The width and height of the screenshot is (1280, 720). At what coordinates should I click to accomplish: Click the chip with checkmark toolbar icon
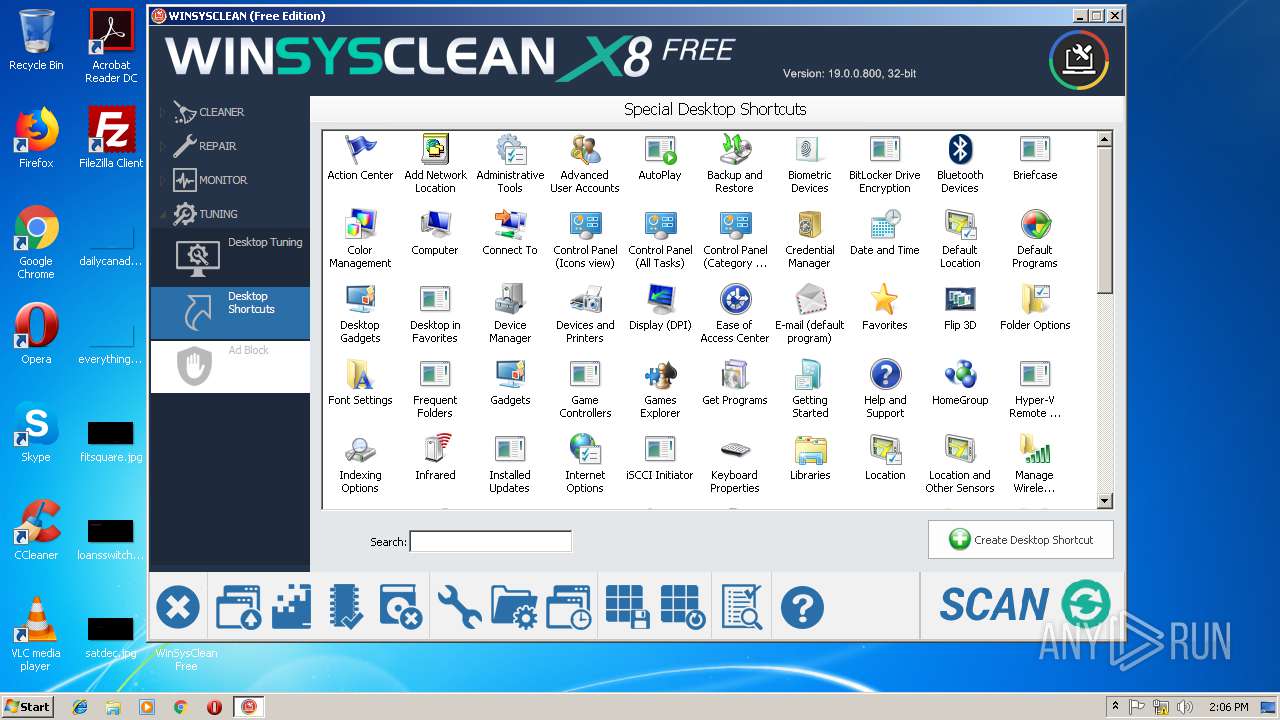pos(346,607)
